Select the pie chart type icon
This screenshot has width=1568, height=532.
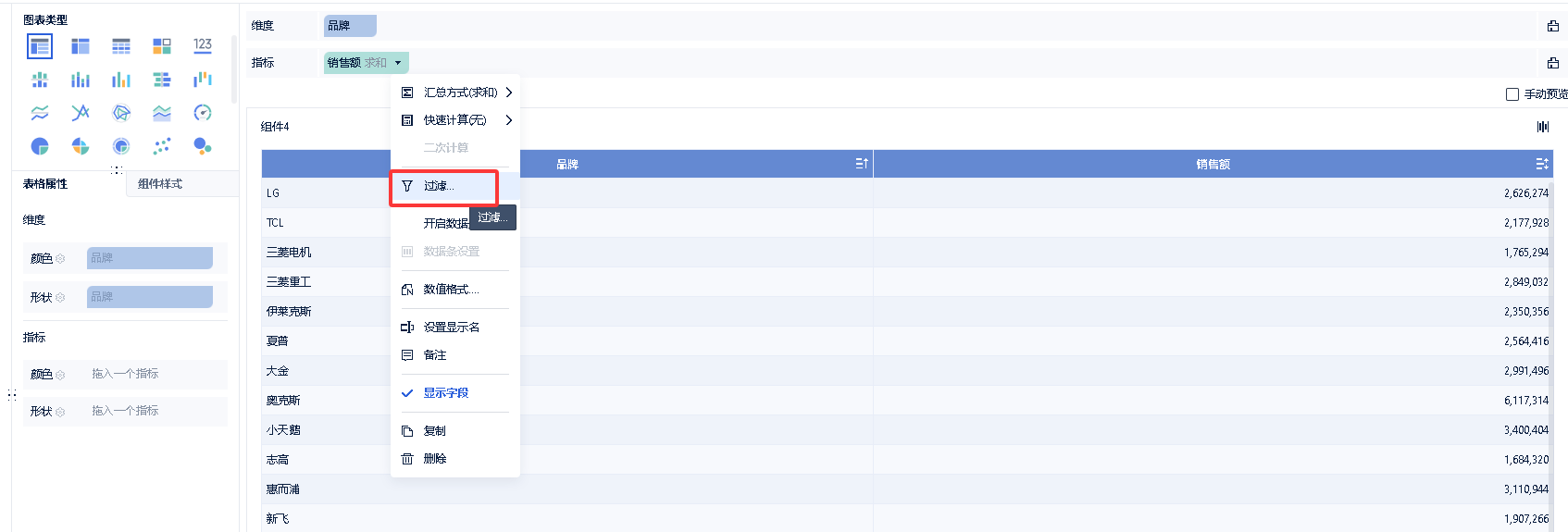click(40, 146)
